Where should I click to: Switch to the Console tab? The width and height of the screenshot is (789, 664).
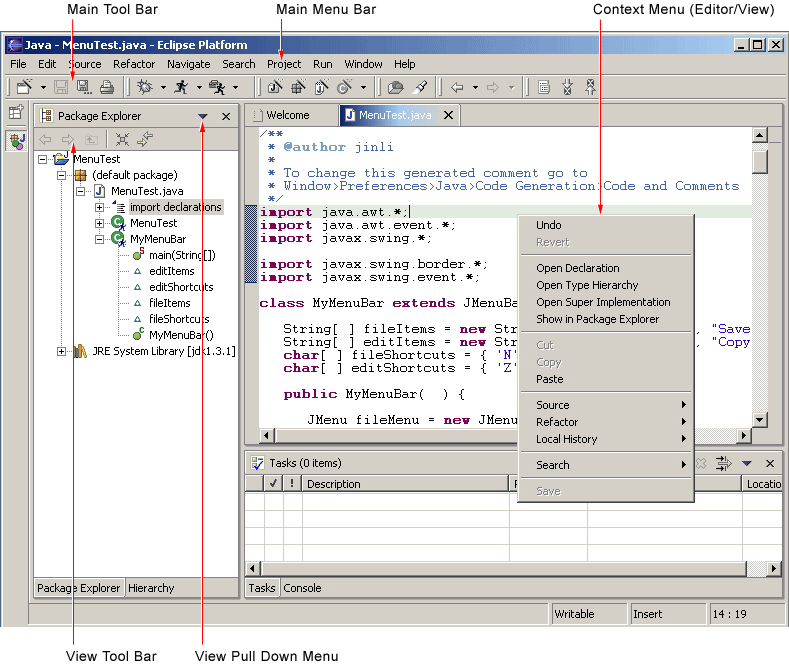coord(302,588)
